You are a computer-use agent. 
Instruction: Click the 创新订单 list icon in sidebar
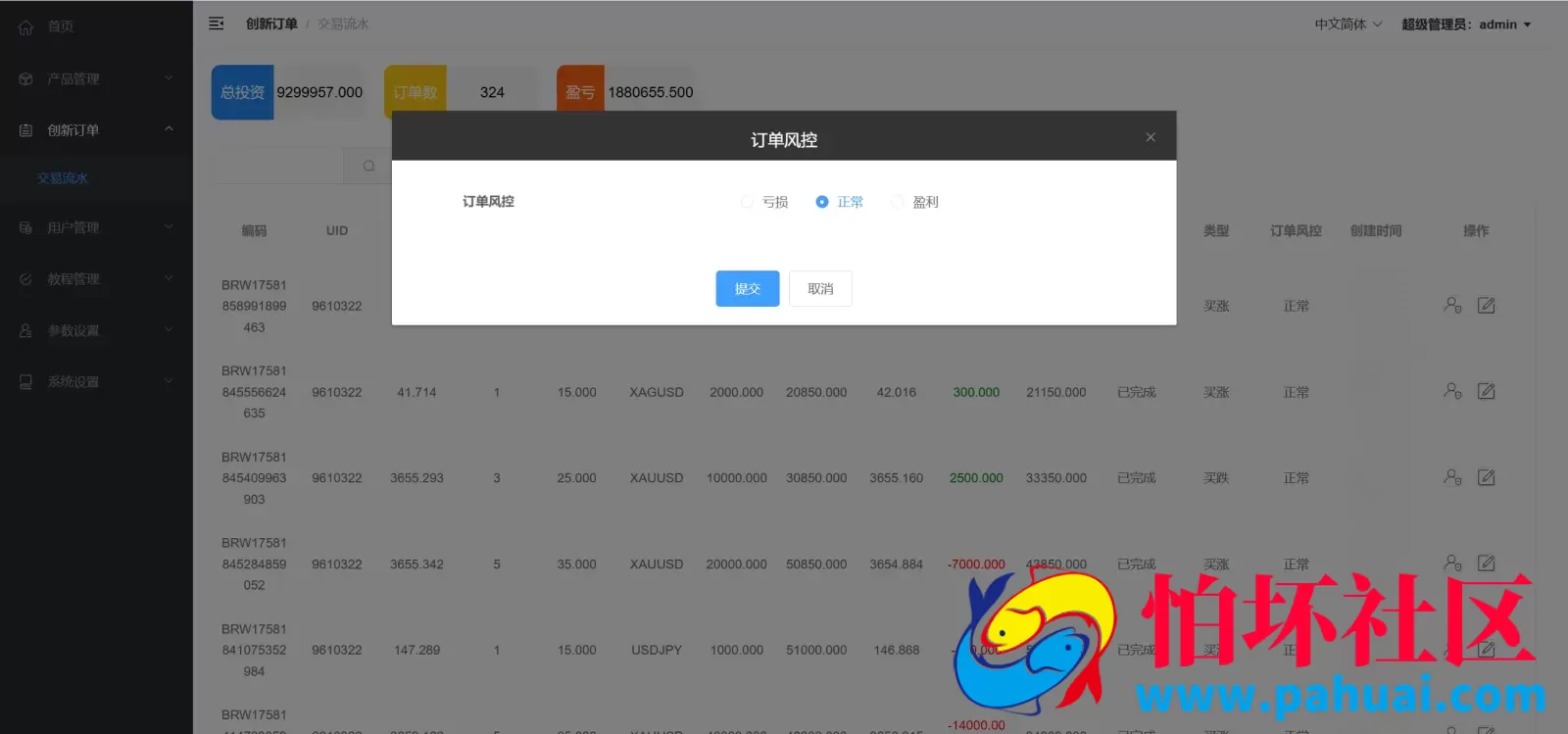coord(26,130)
